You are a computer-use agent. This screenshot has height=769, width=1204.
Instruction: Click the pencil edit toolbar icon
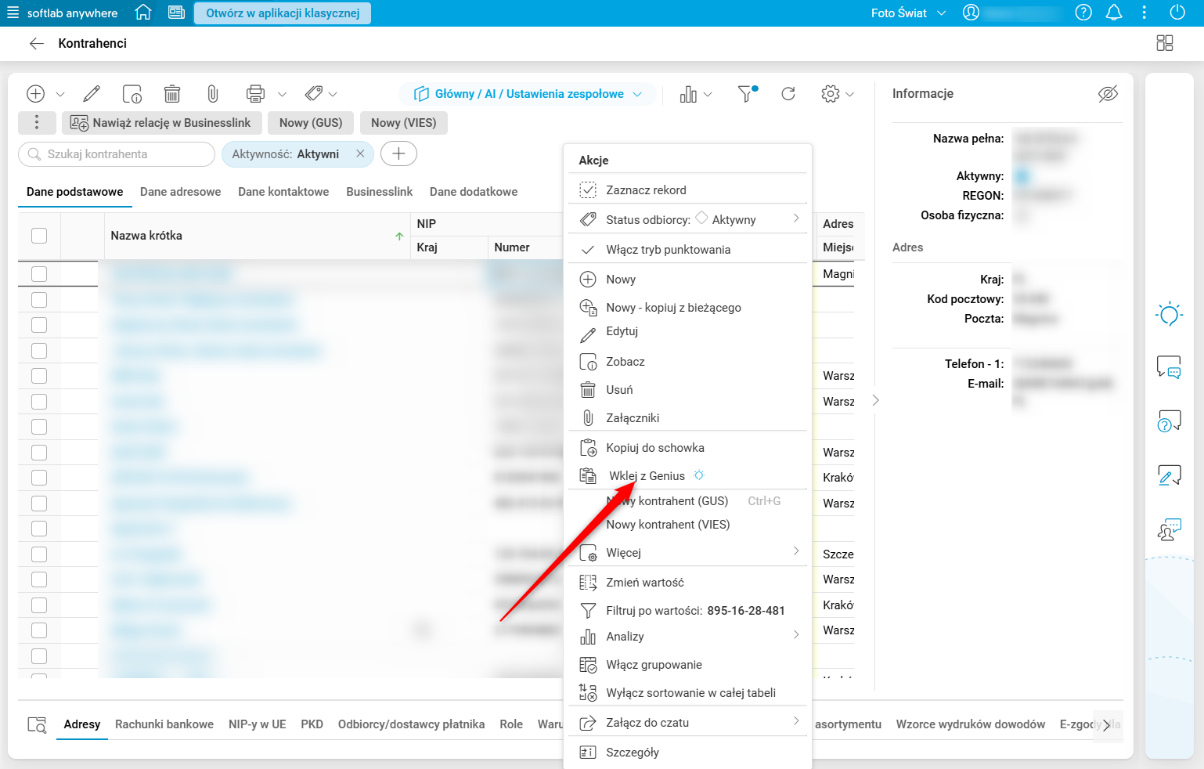92,94
